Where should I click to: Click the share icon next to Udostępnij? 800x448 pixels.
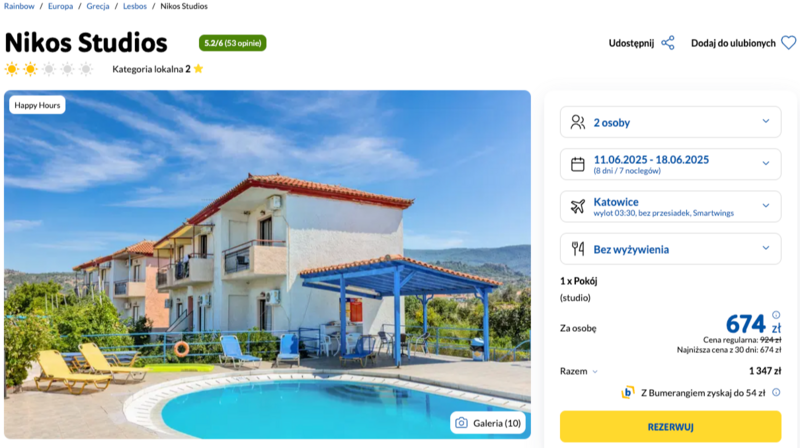click(667, 43)
